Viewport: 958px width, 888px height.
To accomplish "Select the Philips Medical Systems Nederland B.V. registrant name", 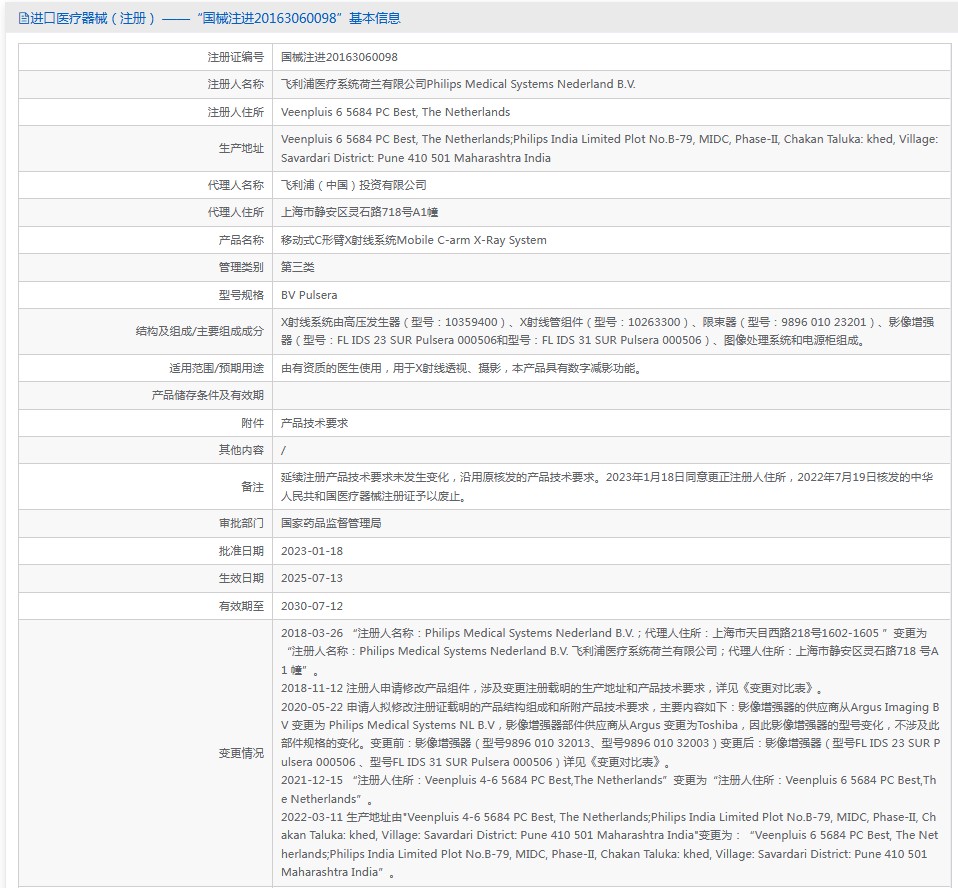I will [458, 84].
